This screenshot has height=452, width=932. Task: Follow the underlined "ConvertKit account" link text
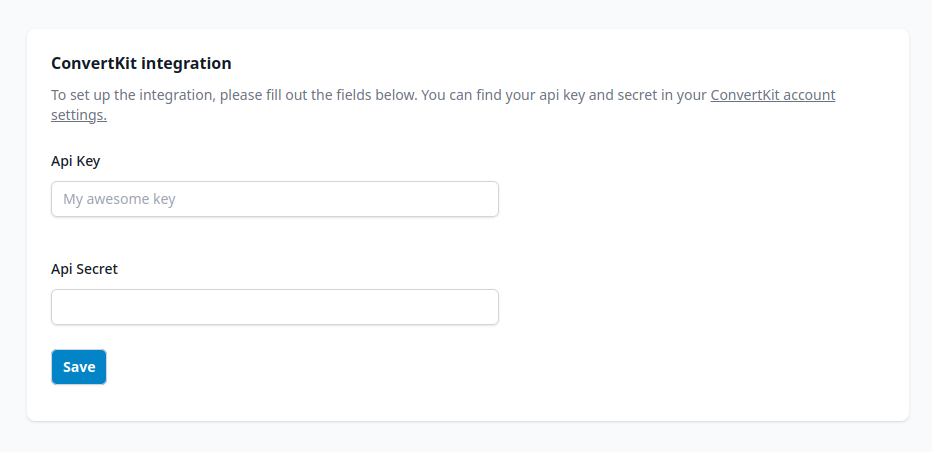(772, 96)
